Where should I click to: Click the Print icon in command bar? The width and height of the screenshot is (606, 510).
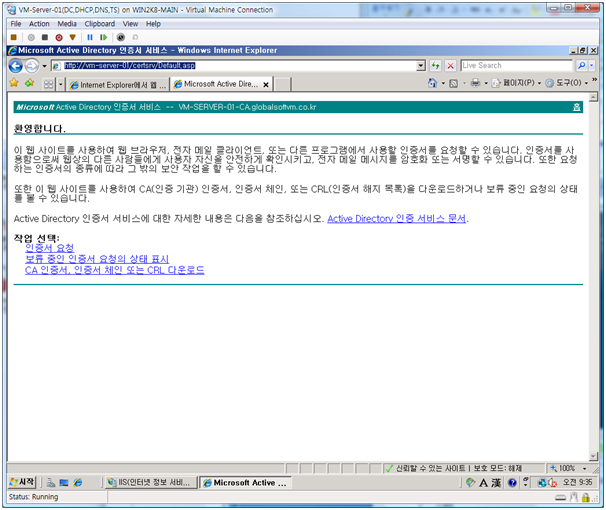coord(475,83)
